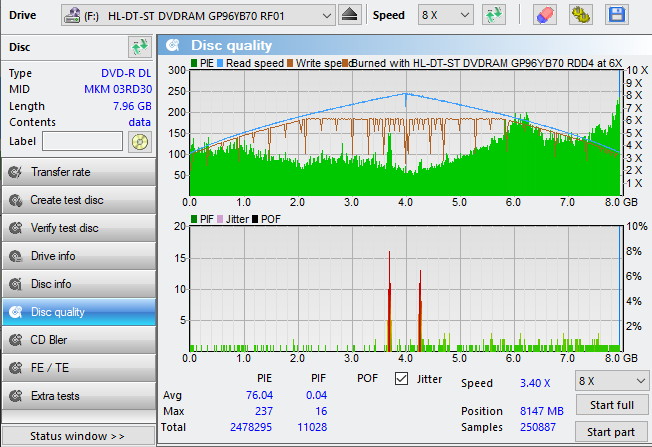Screen dimensions: 652x447
Task: Click the Disc quality header icon
Action: (174, 45)
